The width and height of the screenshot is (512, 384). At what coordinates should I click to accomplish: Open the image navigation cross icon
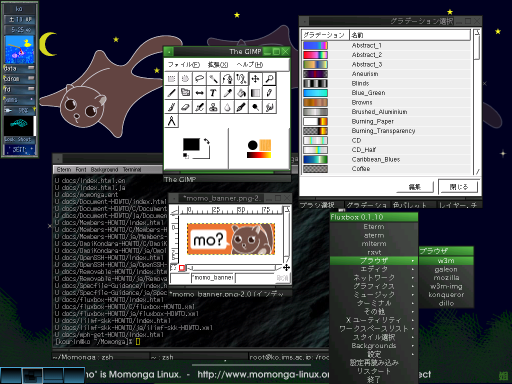(x=286, y=268)
